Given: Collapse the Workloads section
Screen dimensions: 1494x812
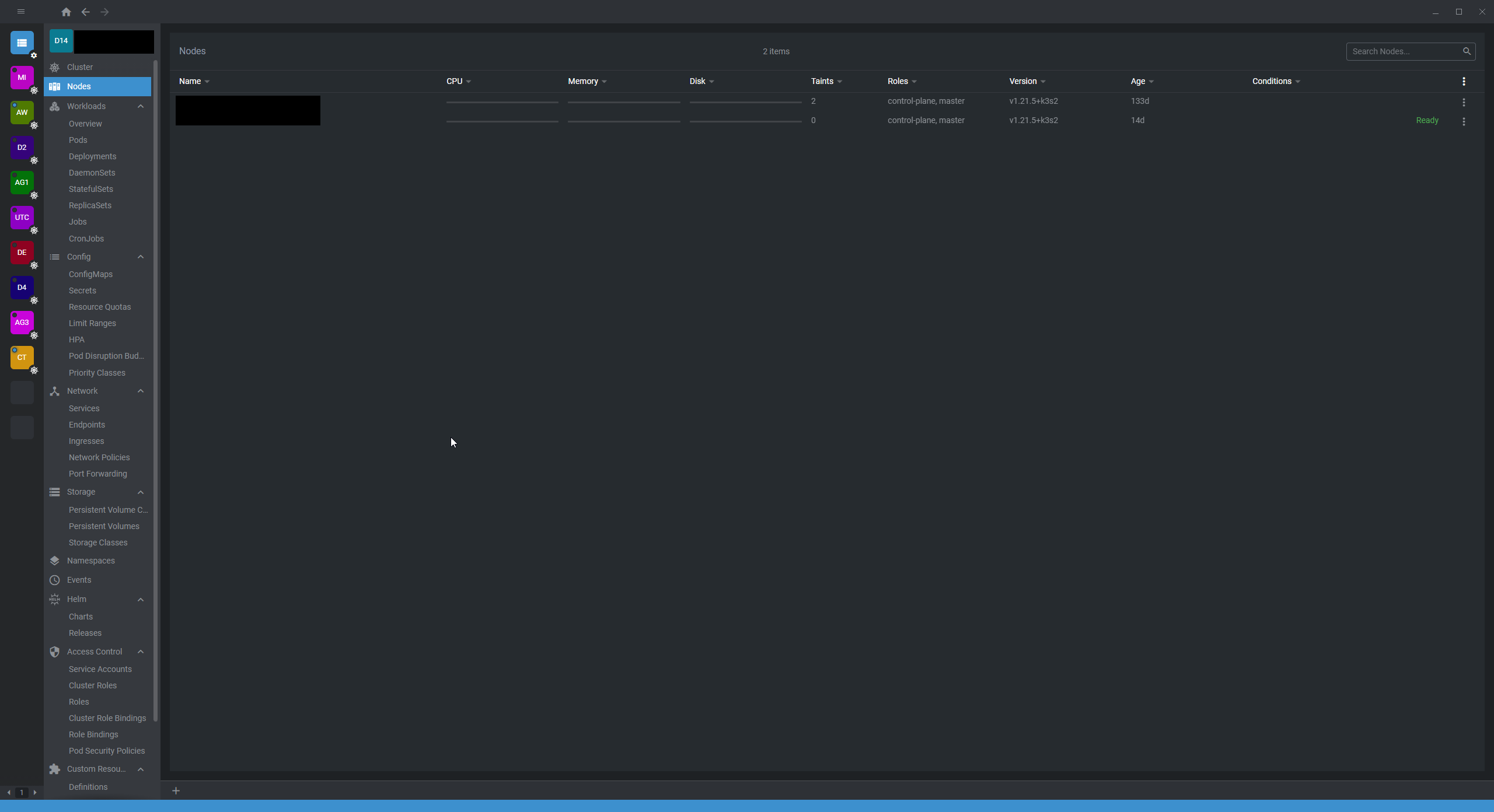Looking at the screenshot, I should tap(140, 106).
